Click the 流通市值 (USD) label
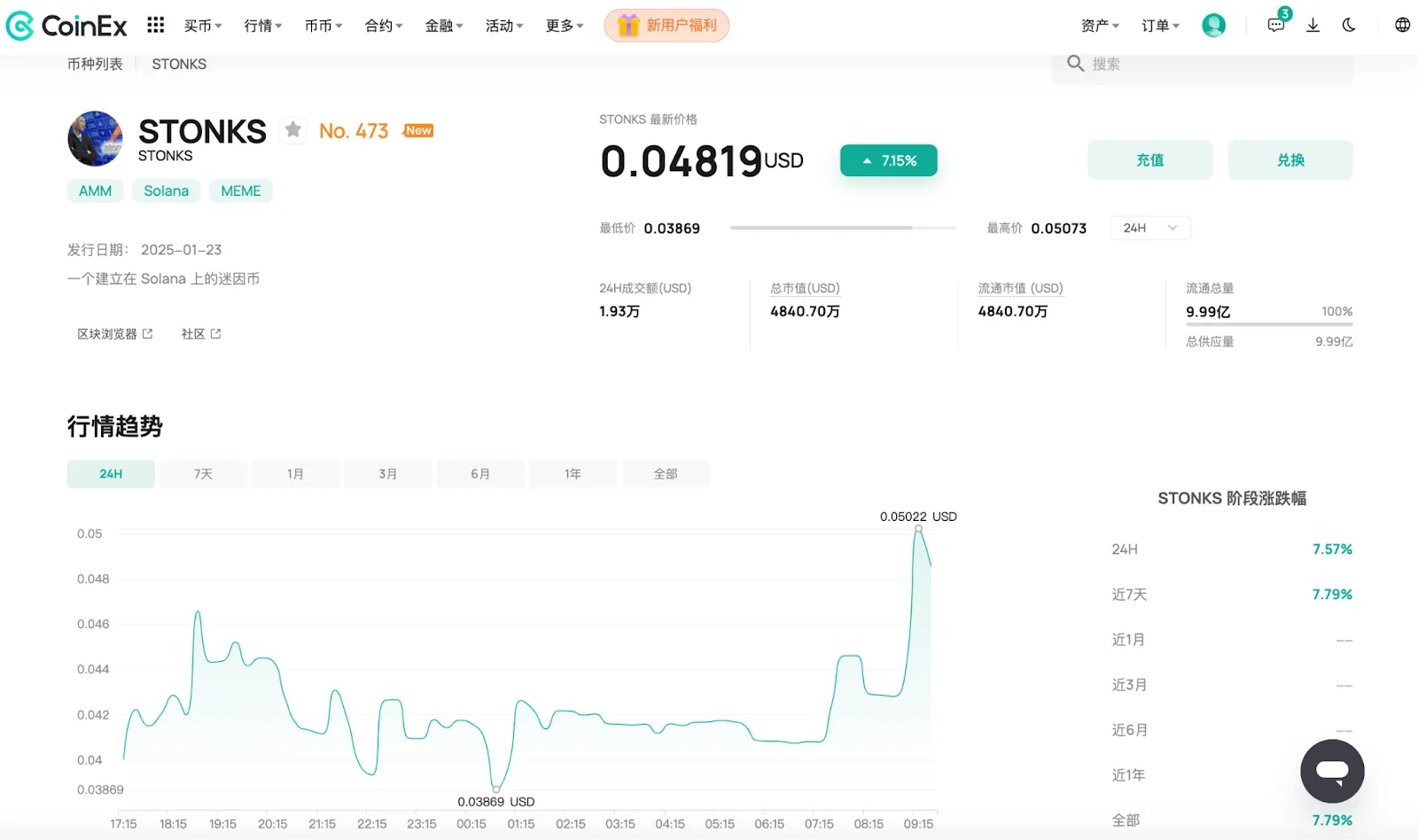The height and width of the screenshot is (840, 1418). (x=1020, y=288)
